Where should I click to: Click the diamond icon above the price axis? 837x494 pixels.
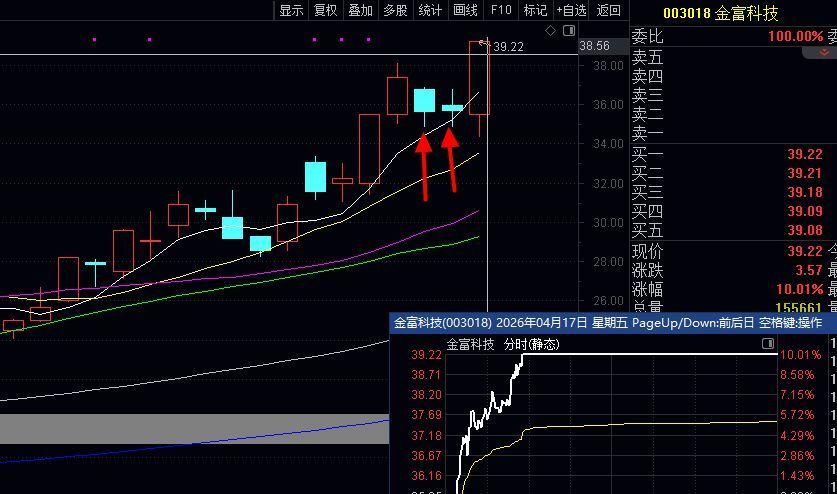550,31
